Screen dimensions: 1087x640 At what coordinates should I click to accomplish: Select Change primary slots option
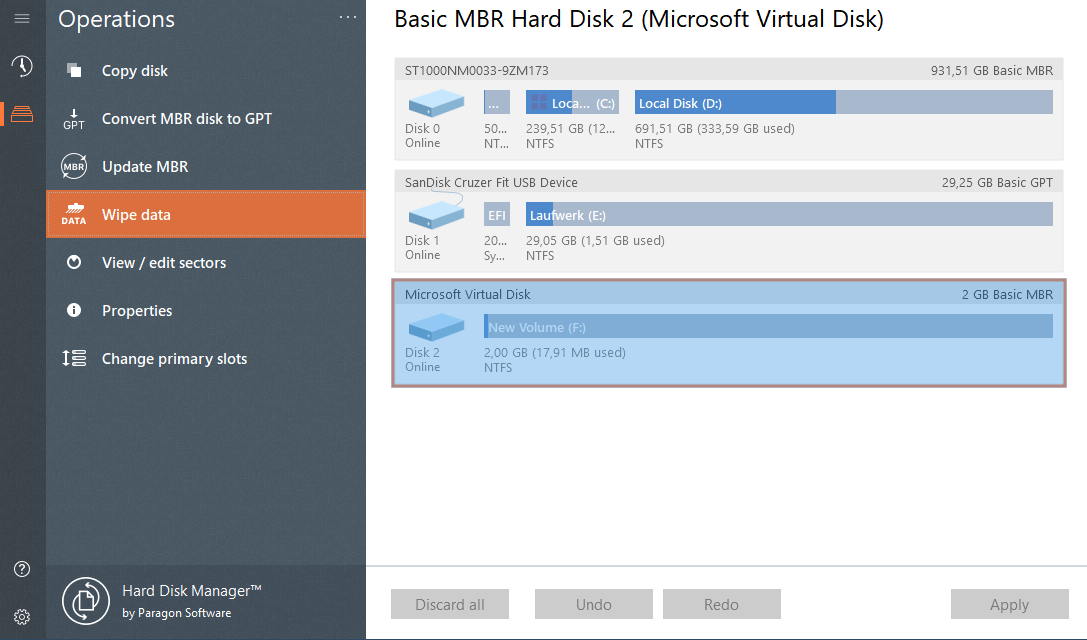174,359
